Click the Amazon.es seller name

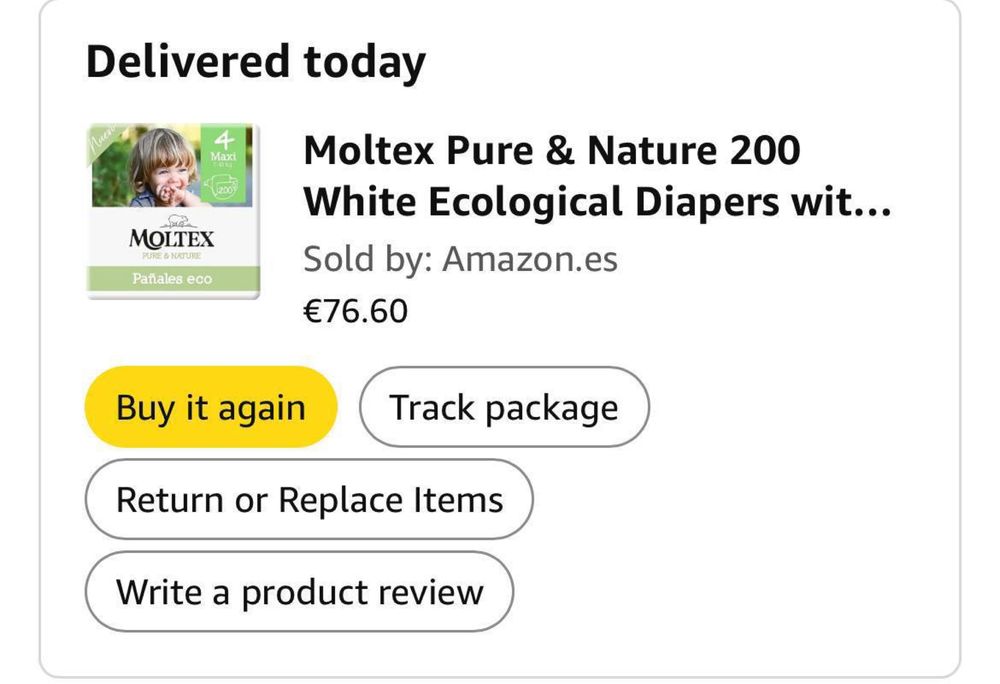[x=530, y=259]
